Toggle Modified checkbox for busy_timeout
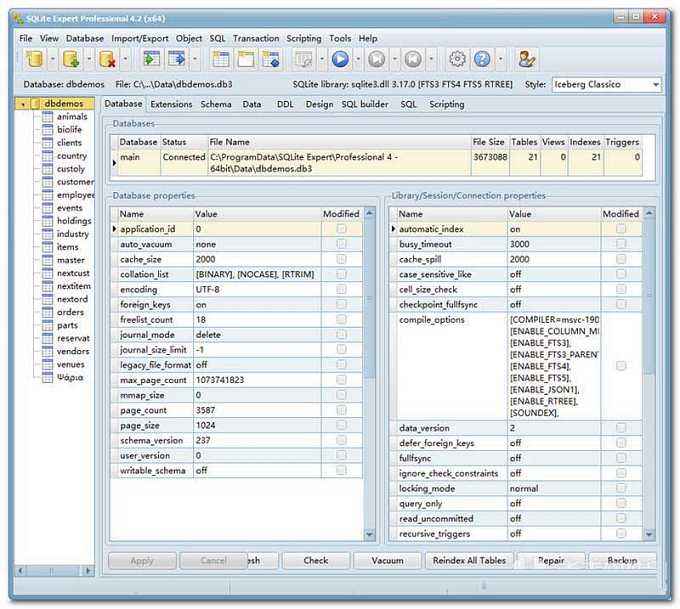Screen dimensions: 680x609 (x=621, y=244)
